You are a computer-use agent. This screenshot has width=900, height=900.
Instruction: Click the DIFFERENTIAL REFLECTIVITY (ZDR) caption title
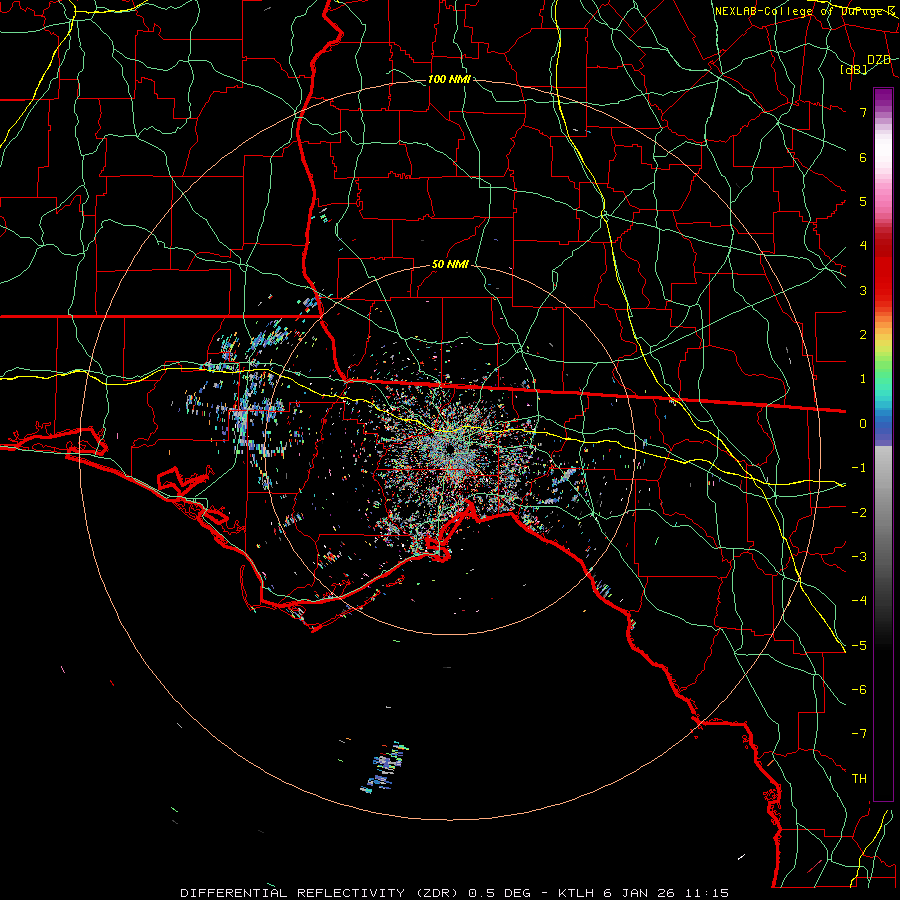[321, 893]
